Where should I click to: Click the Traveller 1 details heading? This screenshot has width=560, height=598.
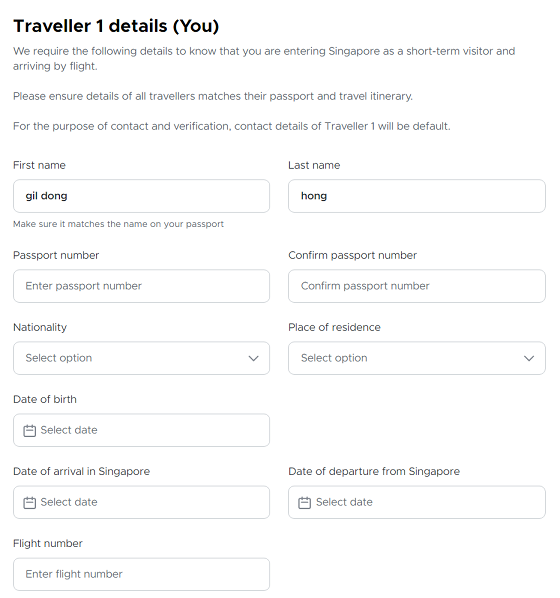point(116,26)
